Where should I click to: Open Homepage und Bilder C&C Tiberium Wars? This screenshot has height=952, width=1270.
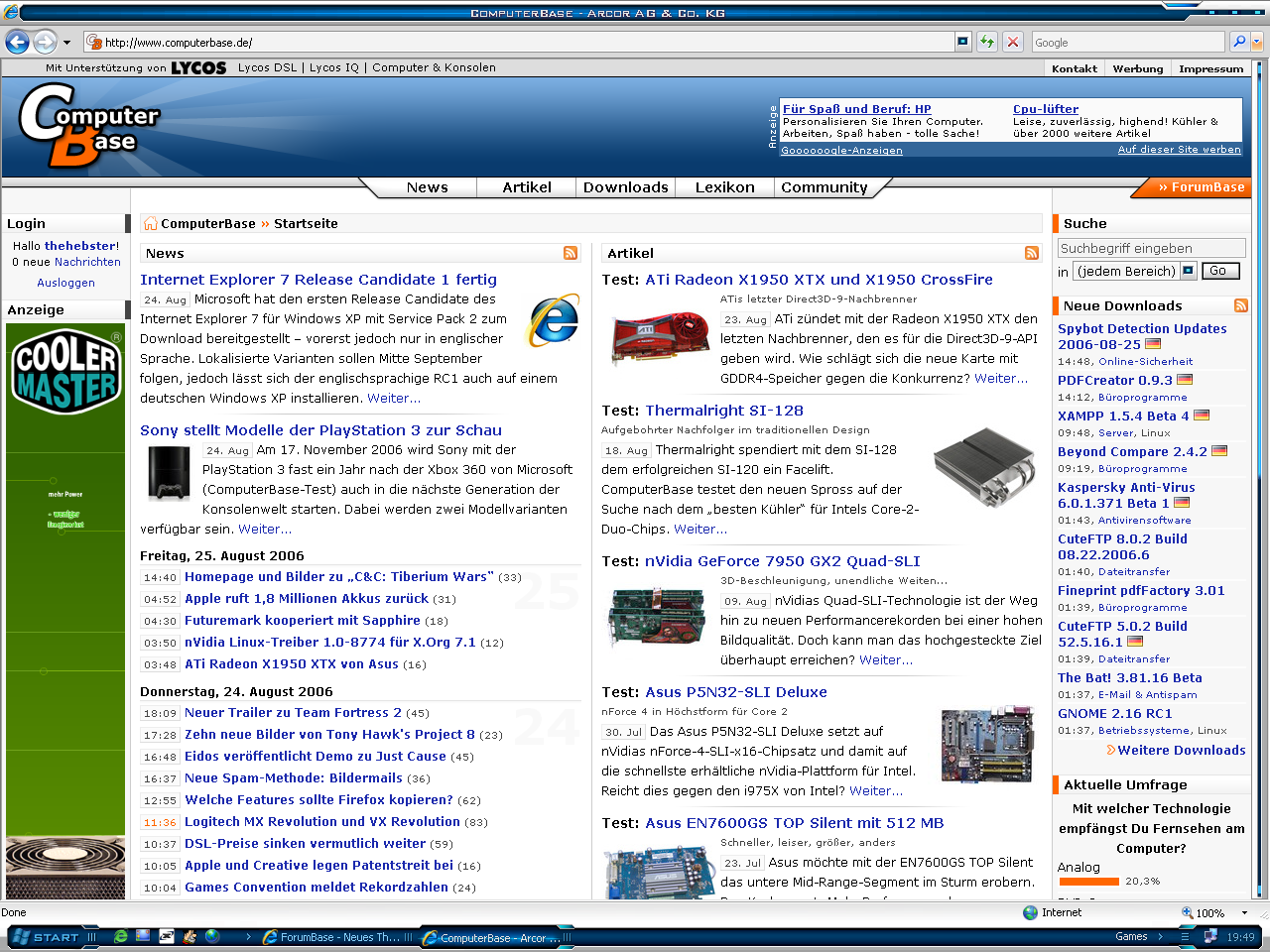tap(338, 576)
